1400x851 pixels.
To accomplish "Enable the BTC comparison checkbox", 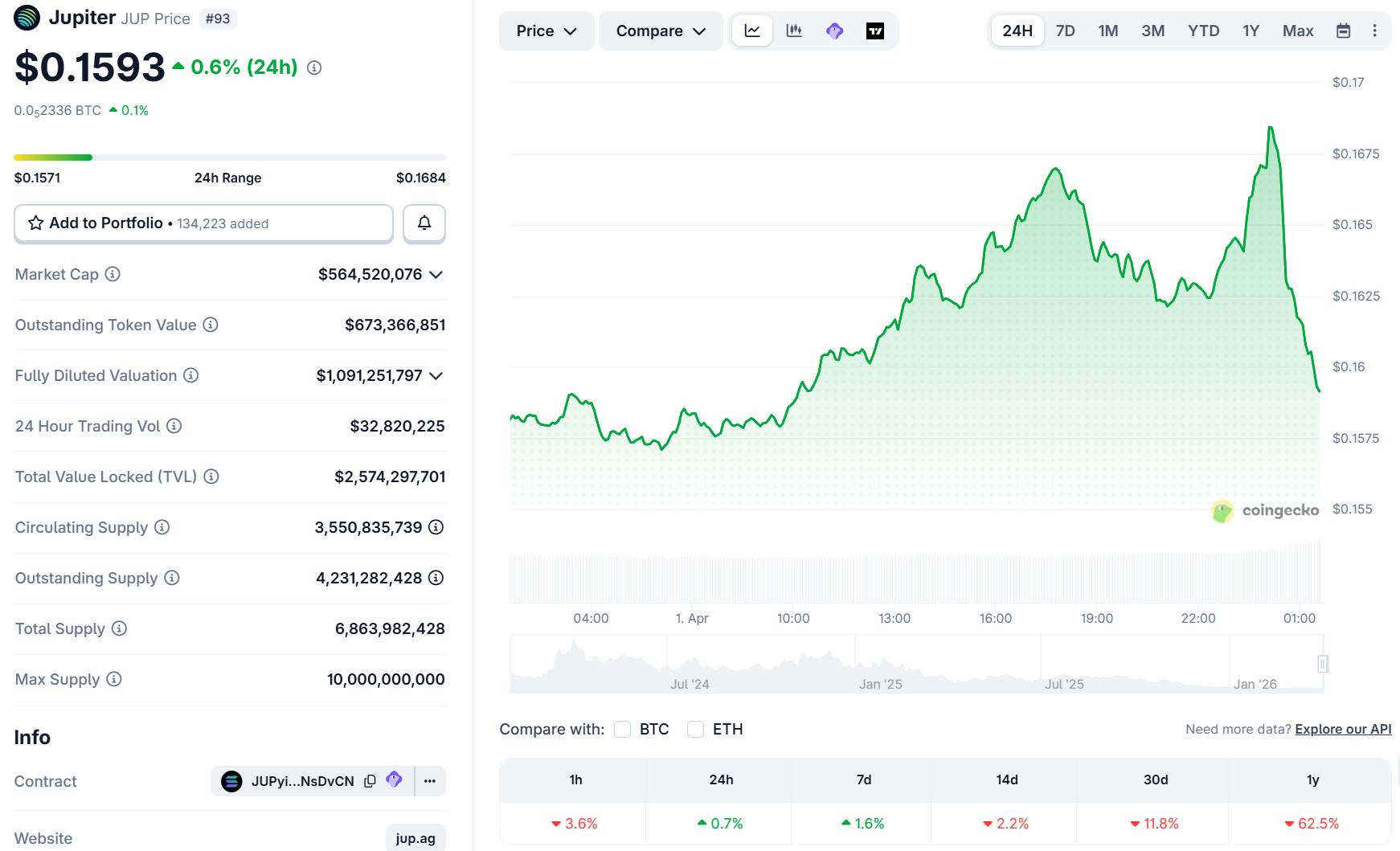I will (622, 729).
